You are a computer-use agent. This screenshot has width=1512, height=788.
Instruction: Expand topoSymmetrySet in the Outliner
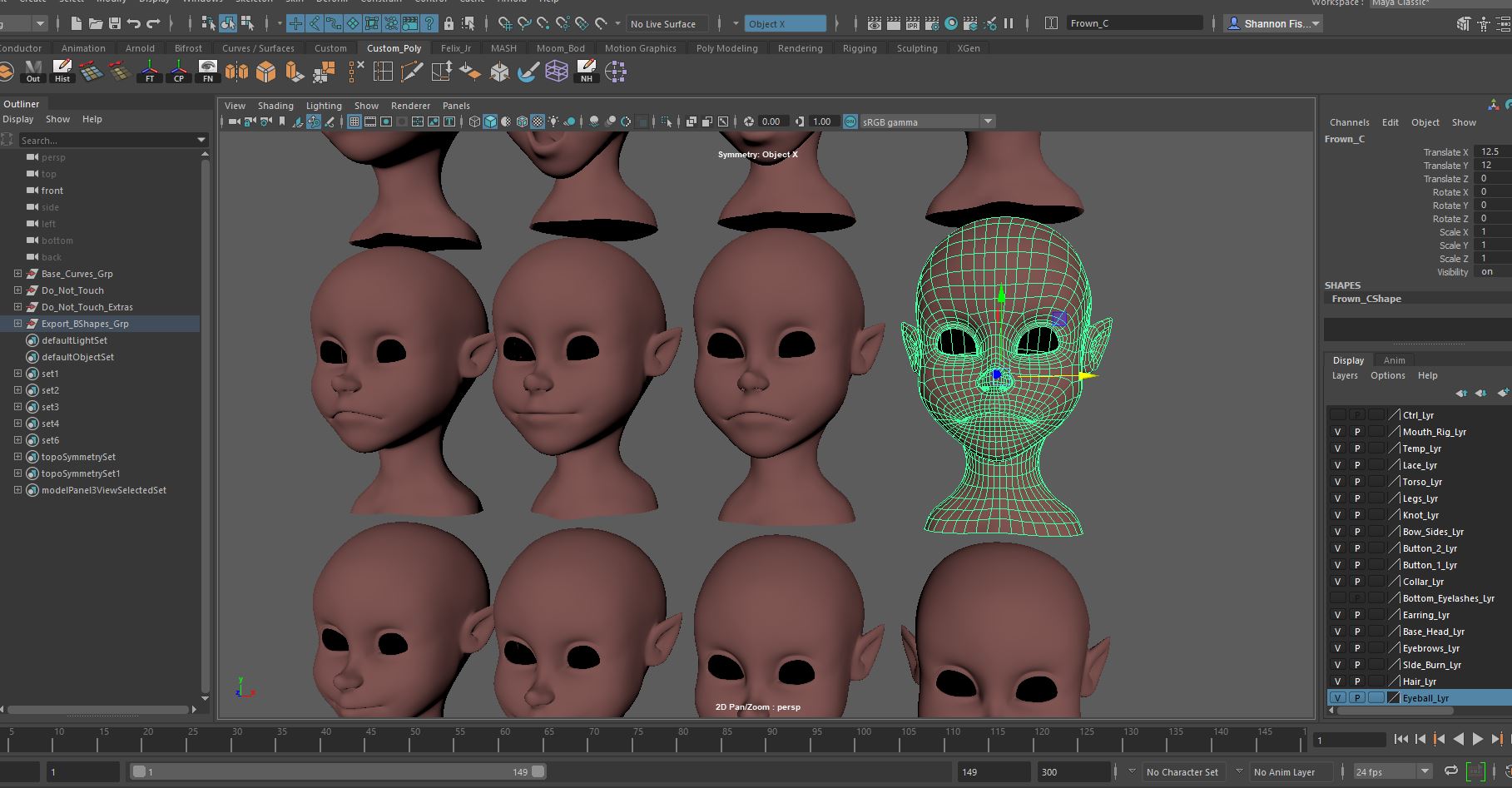pyautogui.click(x=17, y=457)
